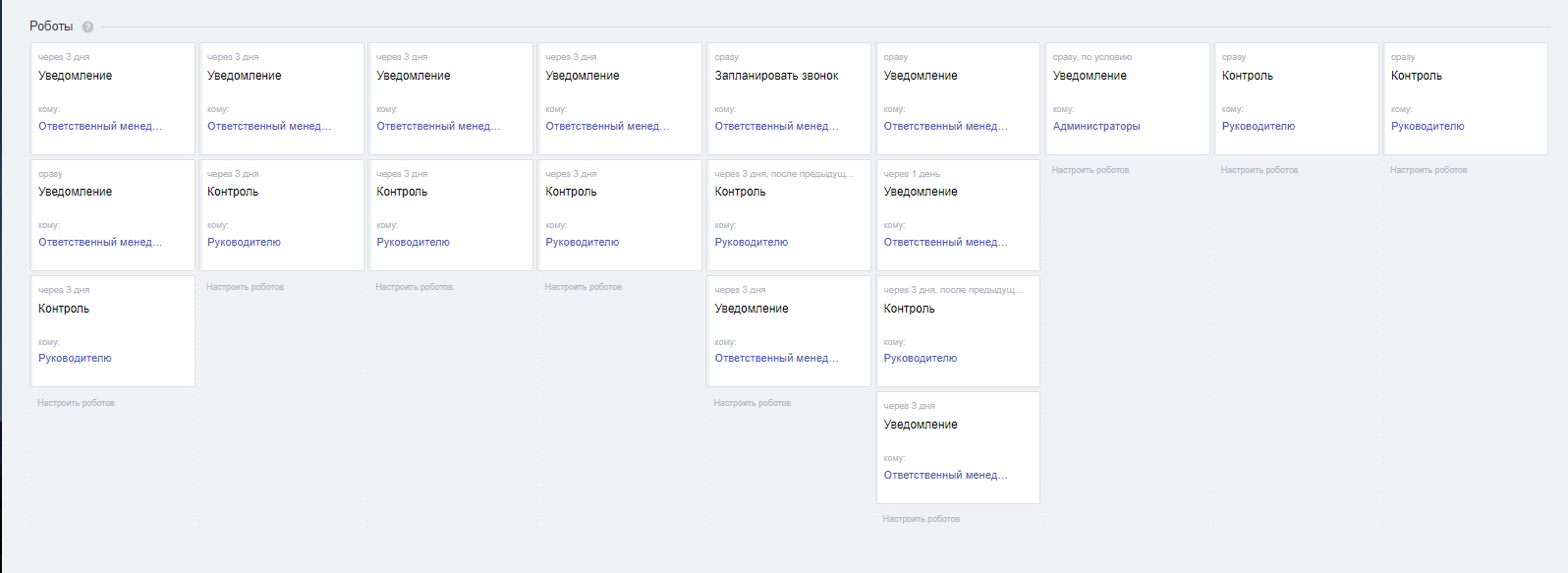
Task: Open the Уведомление robot with 'через 1 день' delay
Action: tap(920, 192)
